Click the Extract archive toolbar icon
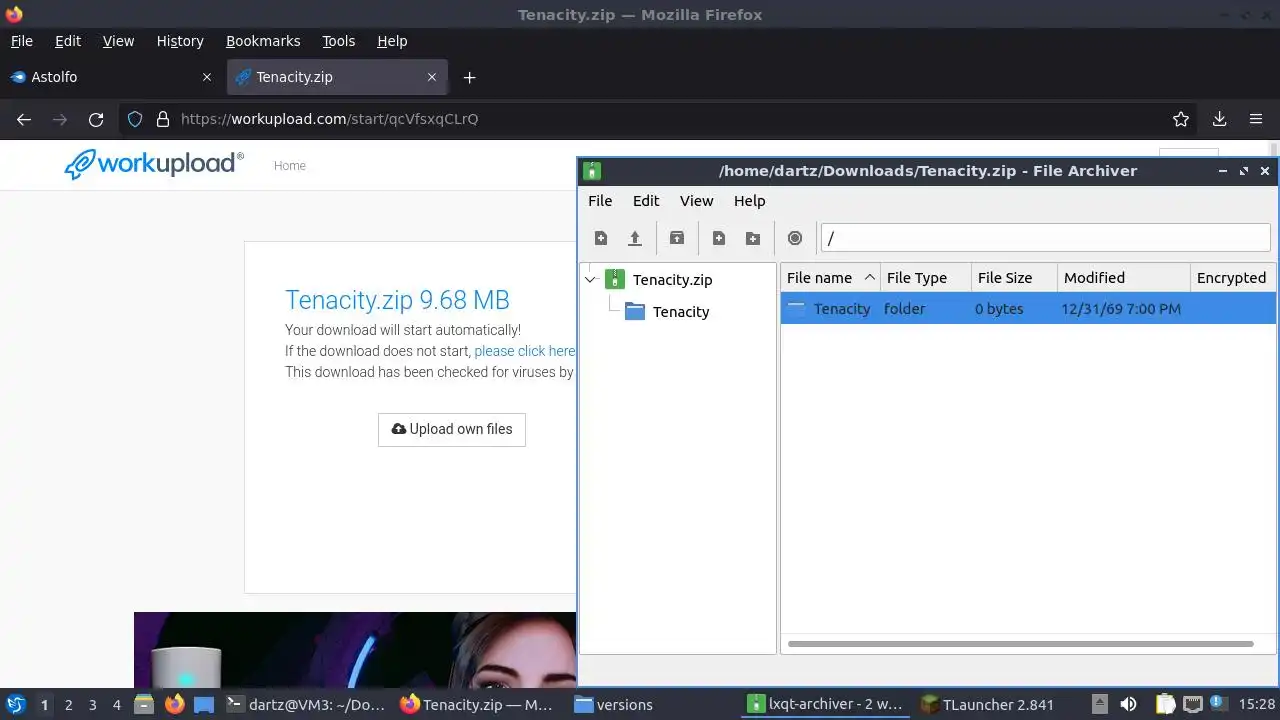This screenshot has height=720, width=1280. click(677, 238)
